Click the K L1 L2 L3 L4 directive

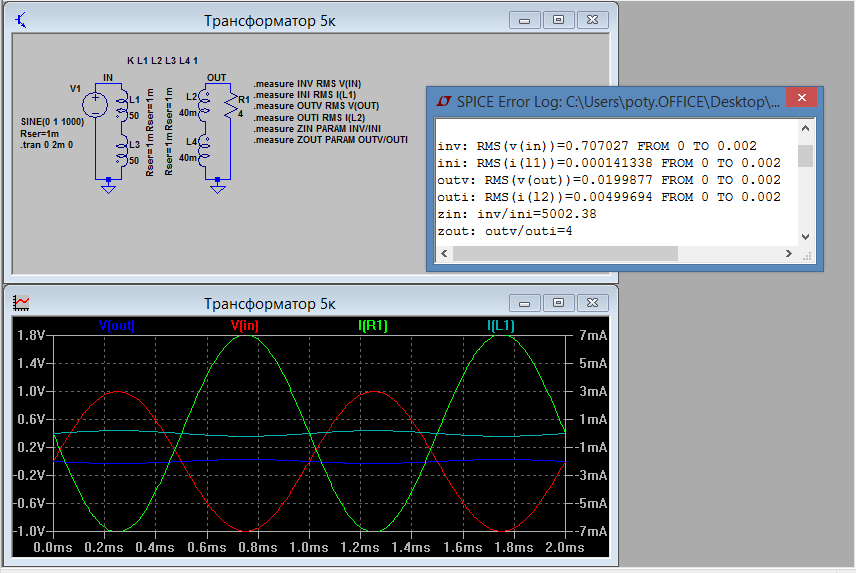pos(162,61)
